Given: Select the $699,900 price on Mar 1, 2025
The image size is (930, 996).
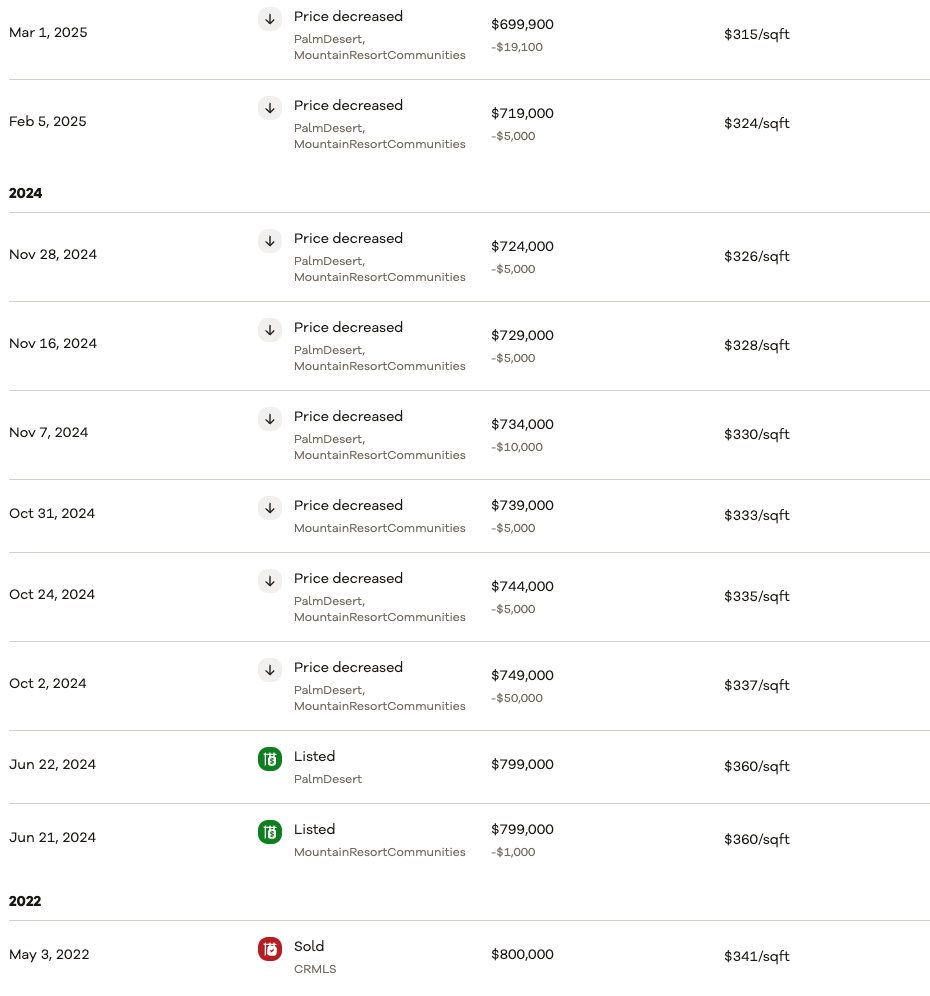Looking at the screenshot, I should pyautogui.click(x=522, y=25).
